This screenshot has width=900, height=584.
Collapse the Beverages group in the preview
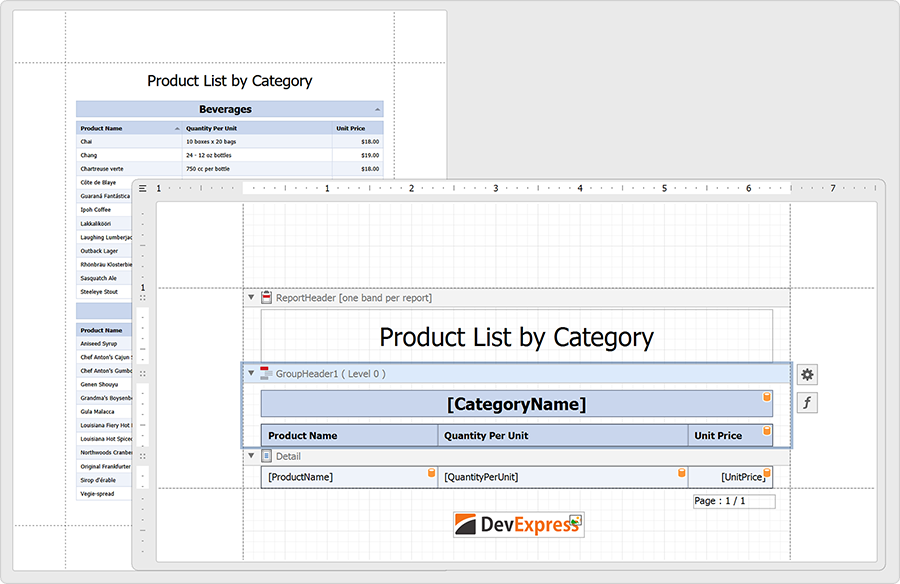tap(377, 109)
